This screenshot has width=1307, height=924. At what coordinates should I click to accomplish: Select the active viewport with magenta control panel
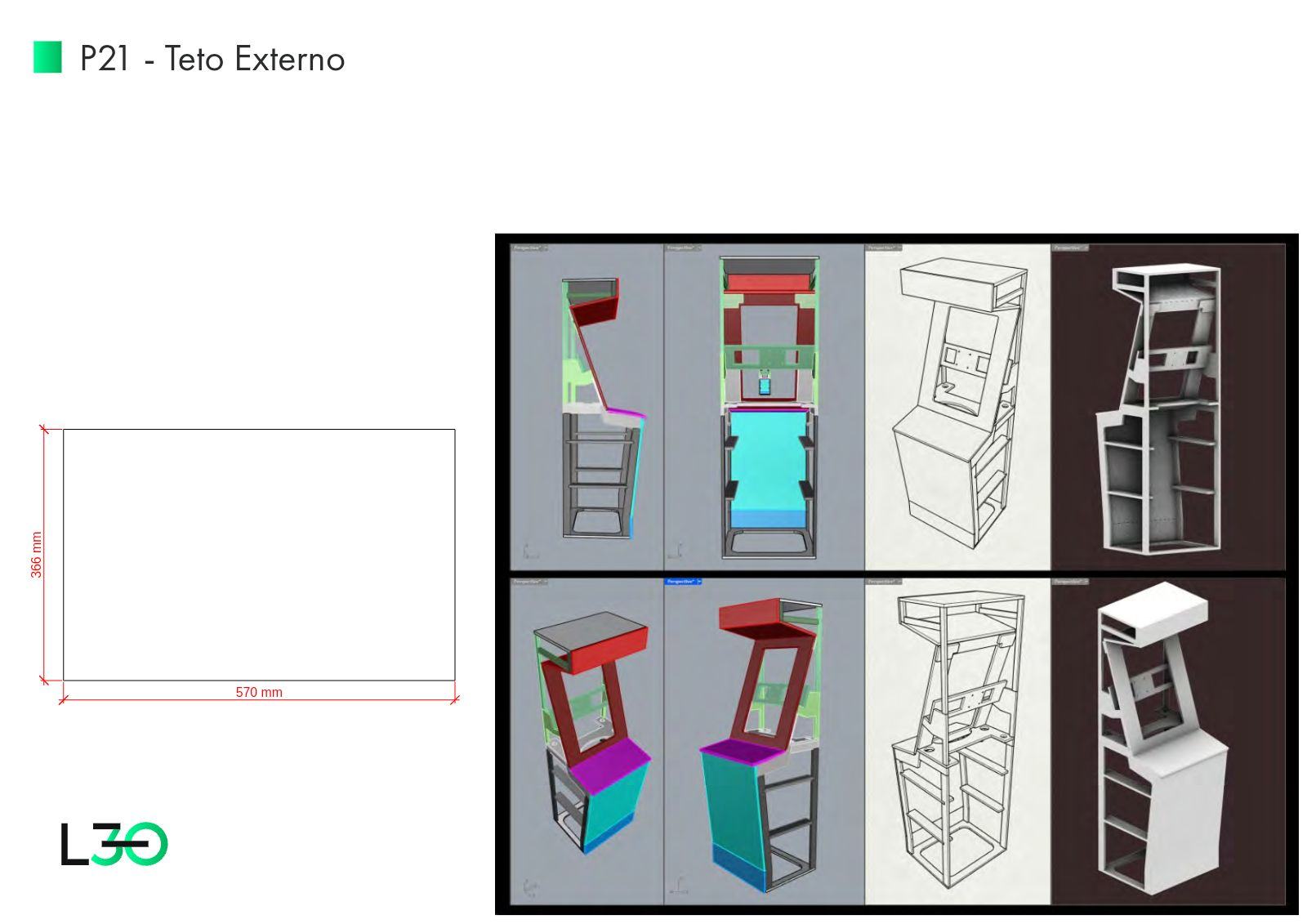[x=765, y=741]
